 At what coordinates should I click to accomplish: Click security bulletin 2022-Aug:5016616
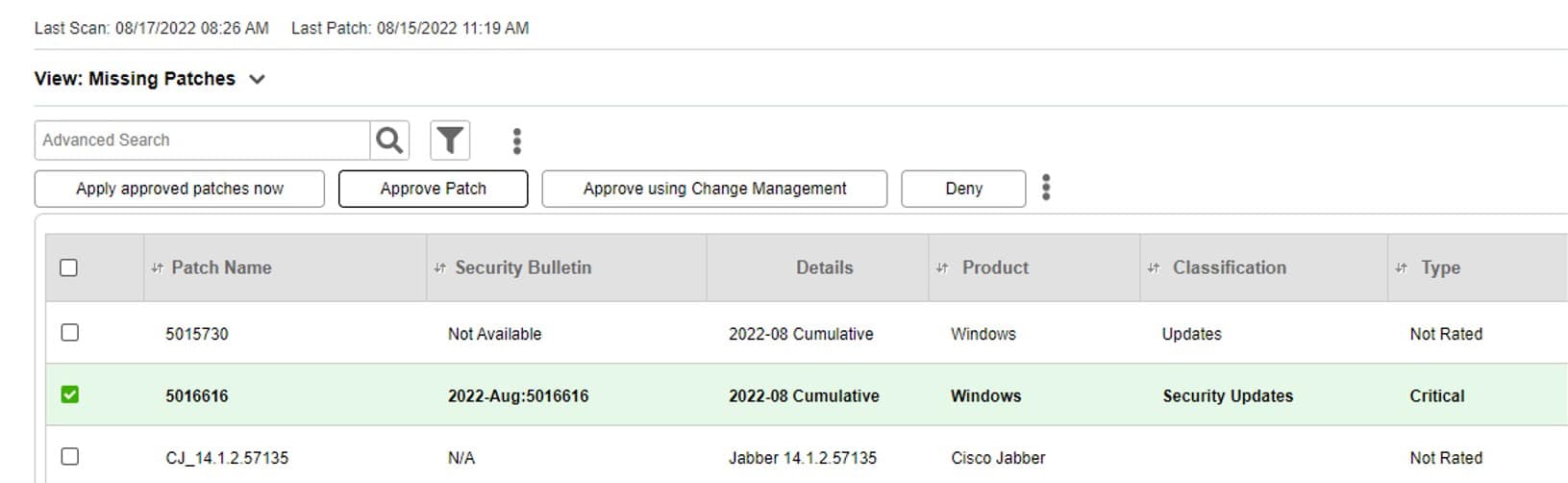pyautogui.click(x=518, y=395)
